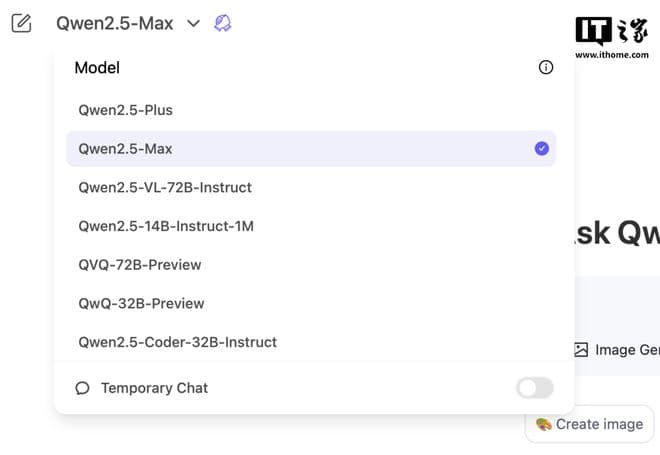Click the checkmark next to Qwen2.5-Max
This screenshot has width=660, height=455.
pyautogui.click(x=542, y=148)
